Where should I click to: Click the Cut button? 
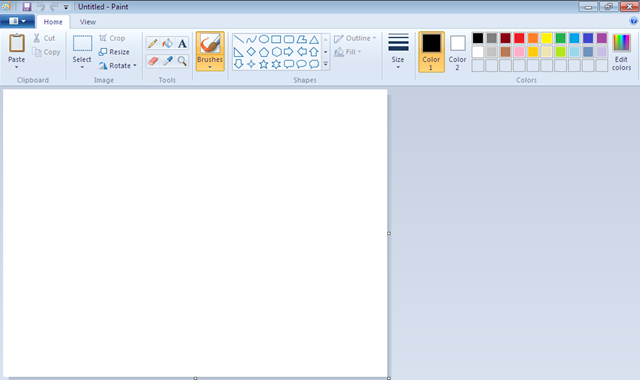pyautogui.click(x=44, y=38)
